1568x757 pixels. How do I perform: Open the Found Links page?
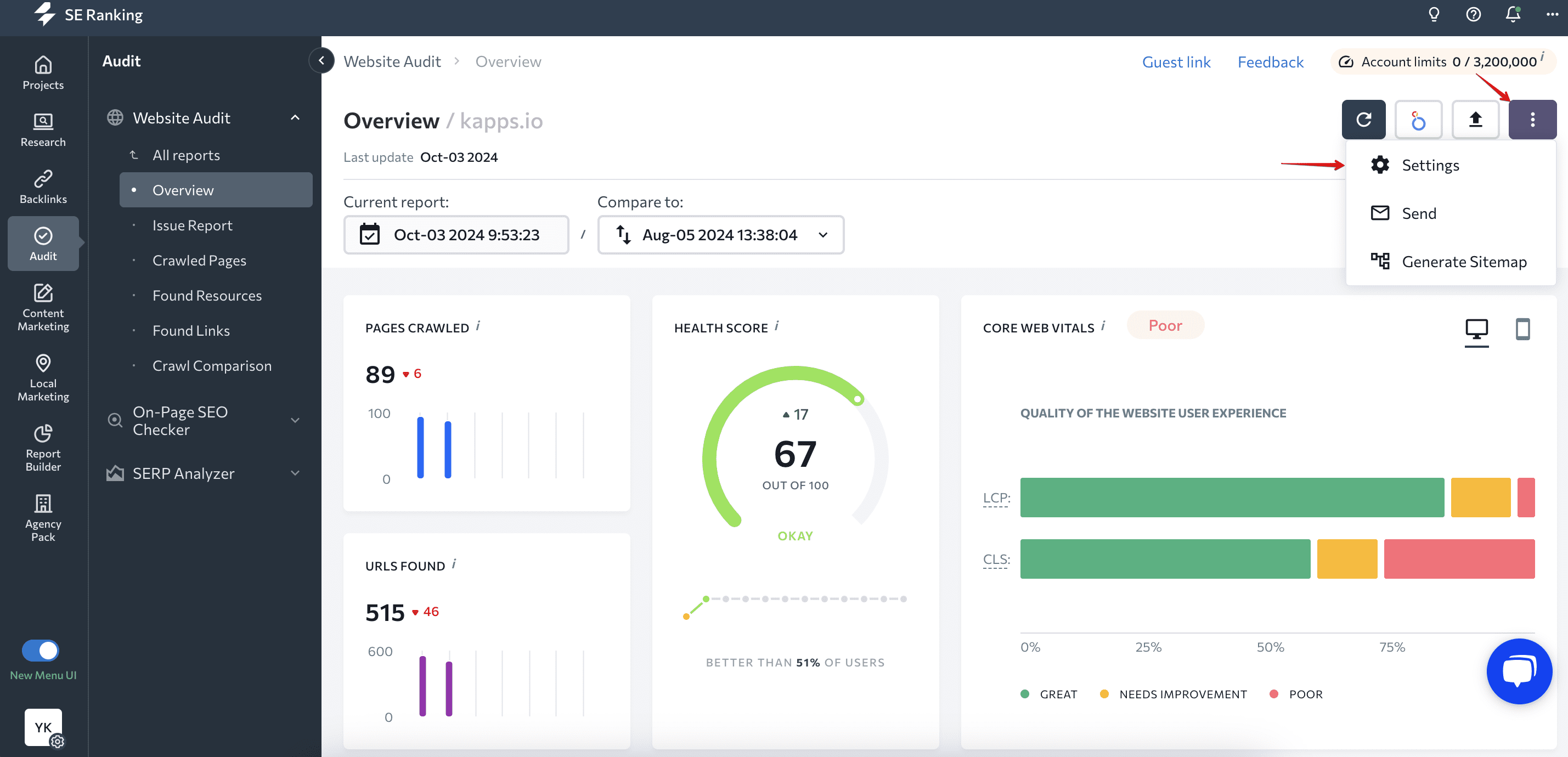[x=191, y=330]
